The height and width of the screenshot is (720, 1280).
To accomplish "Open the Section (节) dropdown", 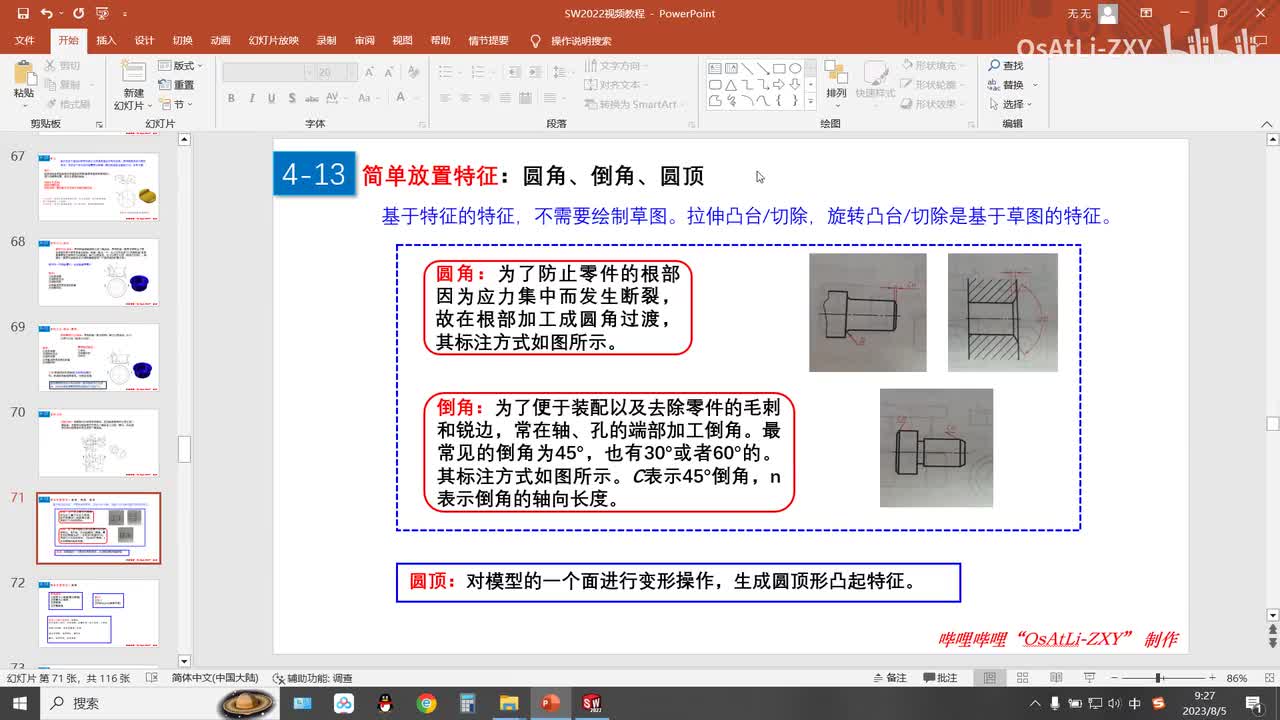I will [x=177, y=104].
